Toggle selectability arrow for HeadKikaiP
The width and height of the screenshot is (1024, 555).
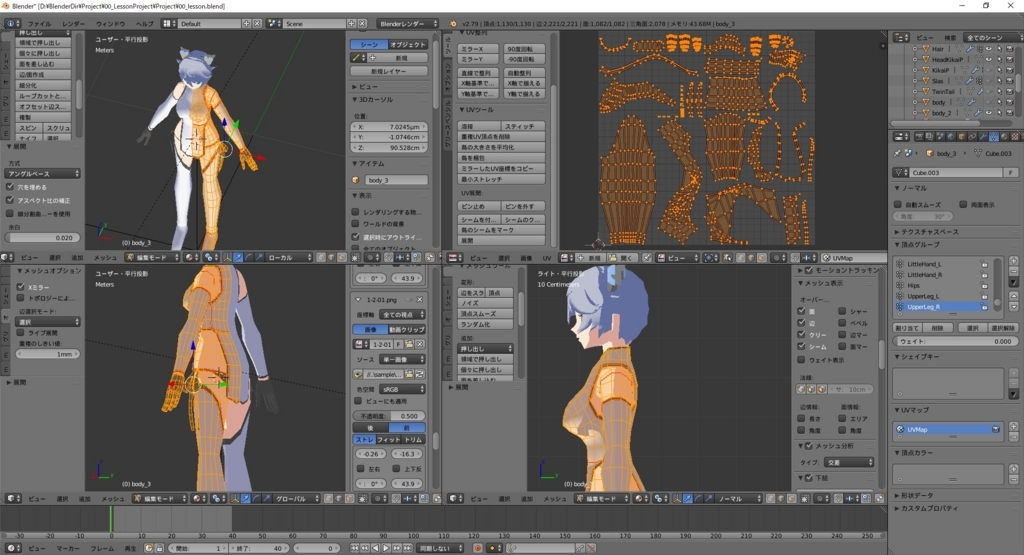coord(999,59)
